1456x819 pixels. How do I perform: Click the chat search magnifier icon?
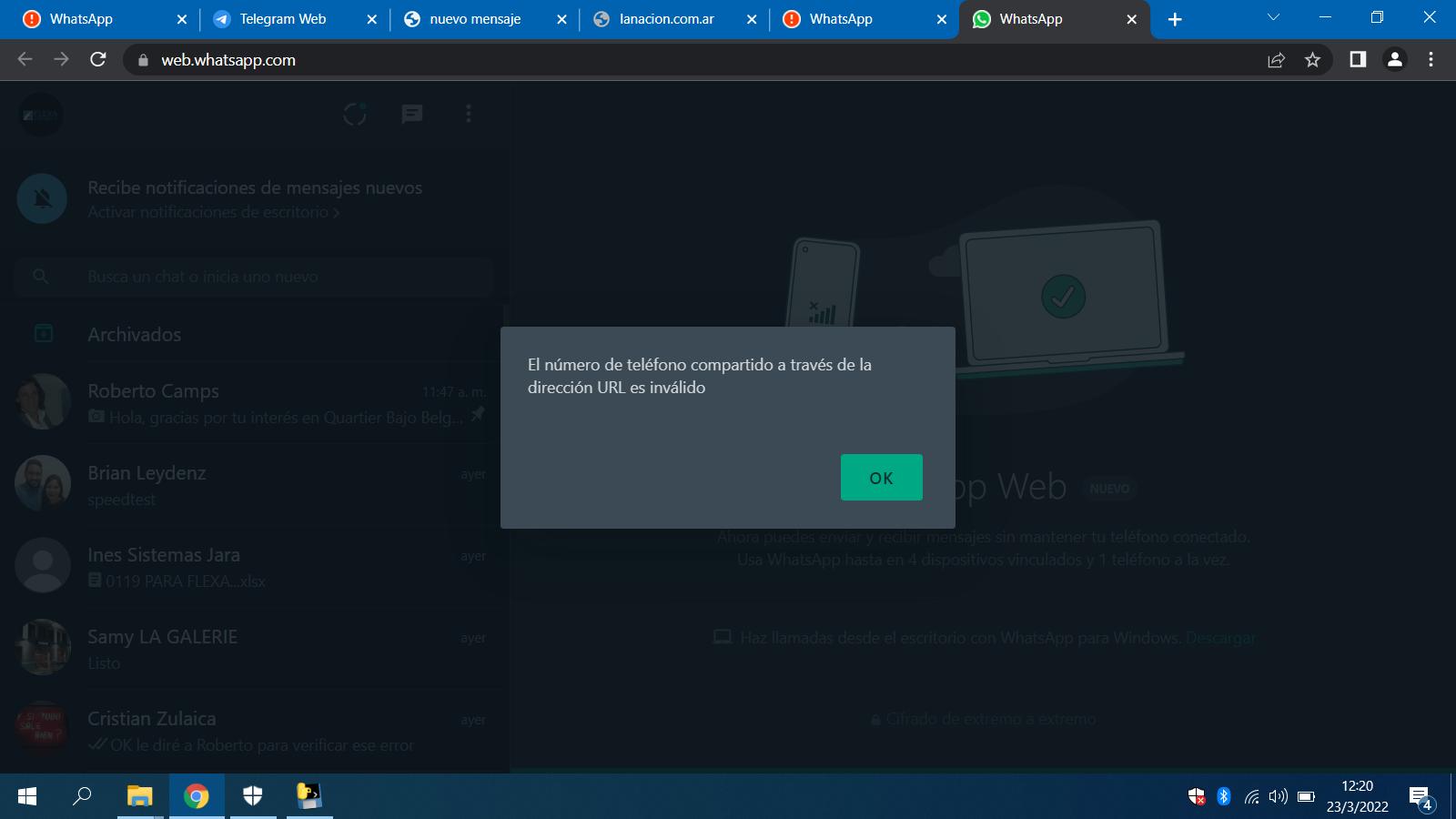41,276
